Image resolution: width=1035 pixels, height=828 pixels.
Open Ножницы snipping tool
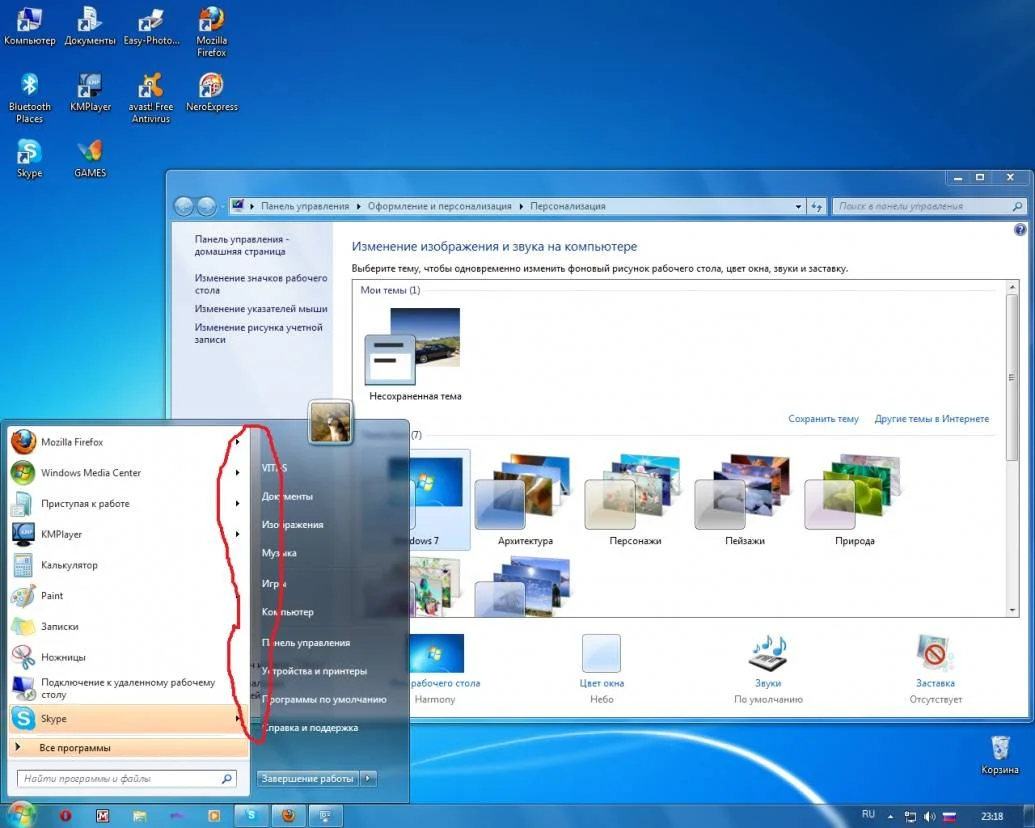click(63, 657)
